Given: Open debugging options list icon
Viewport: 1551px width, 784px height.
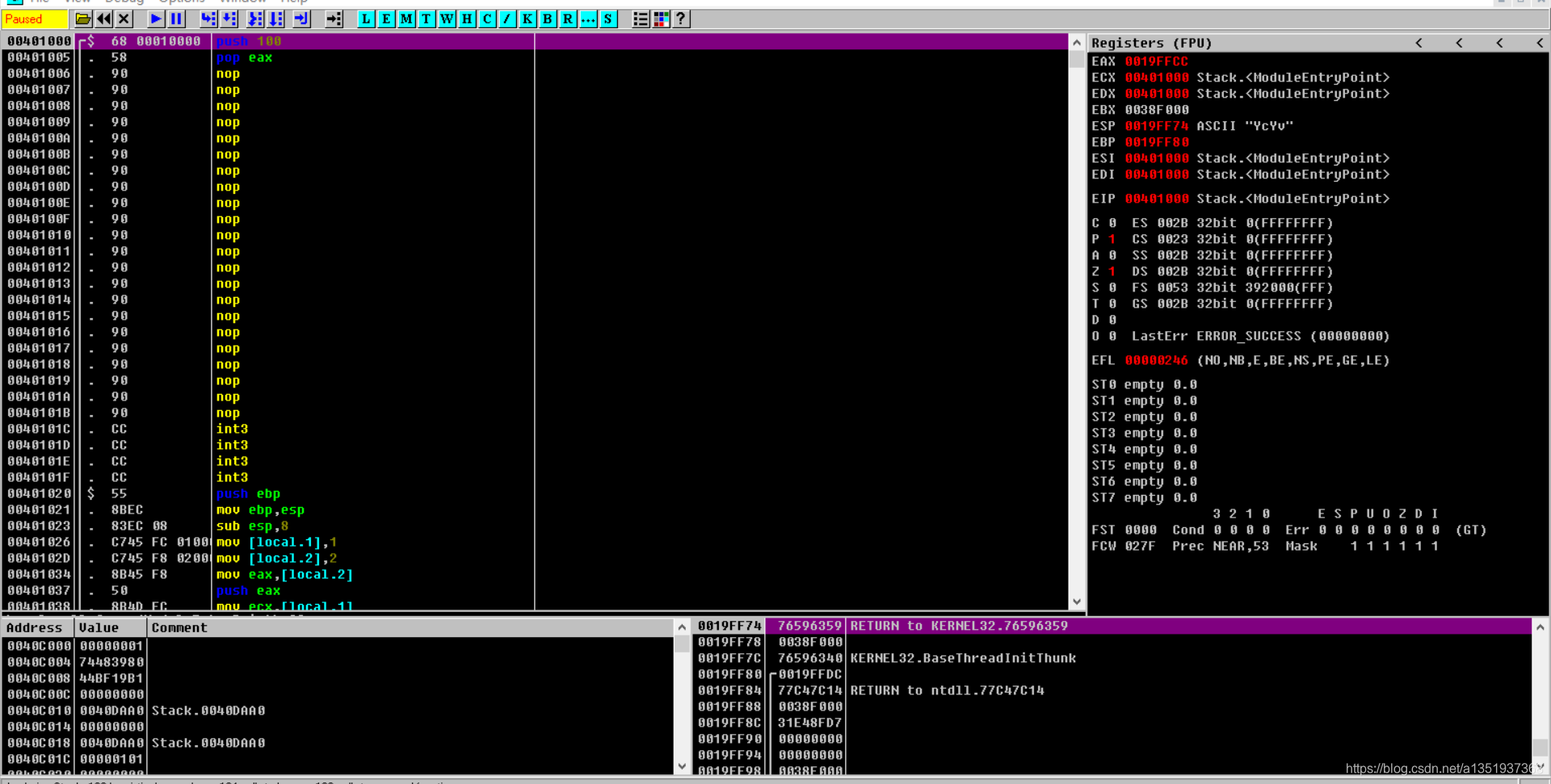Looking at the screenshot, I should coord(641,19).
